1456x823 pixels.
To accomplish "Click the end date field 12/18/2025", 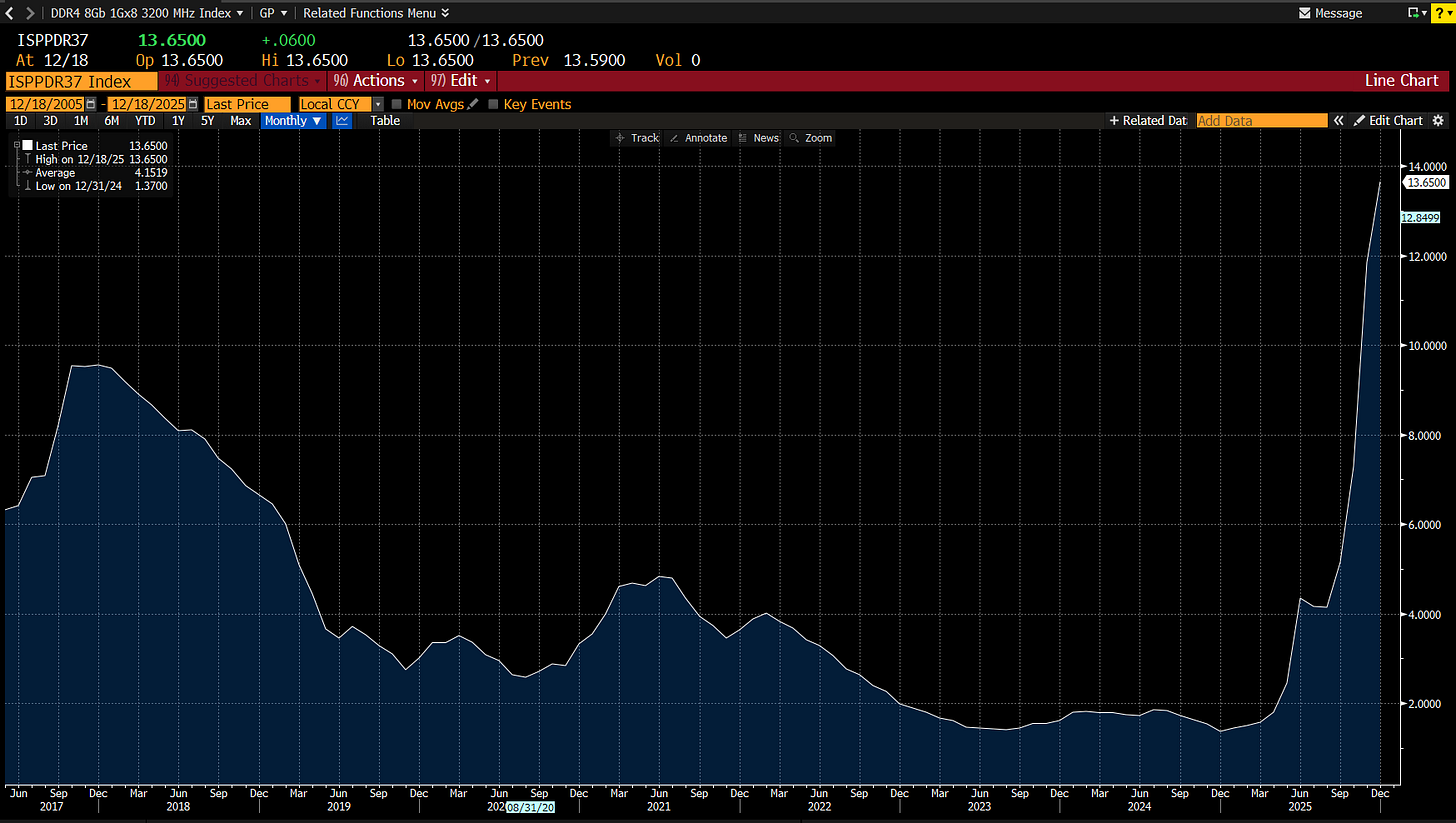I will [147, 104].
